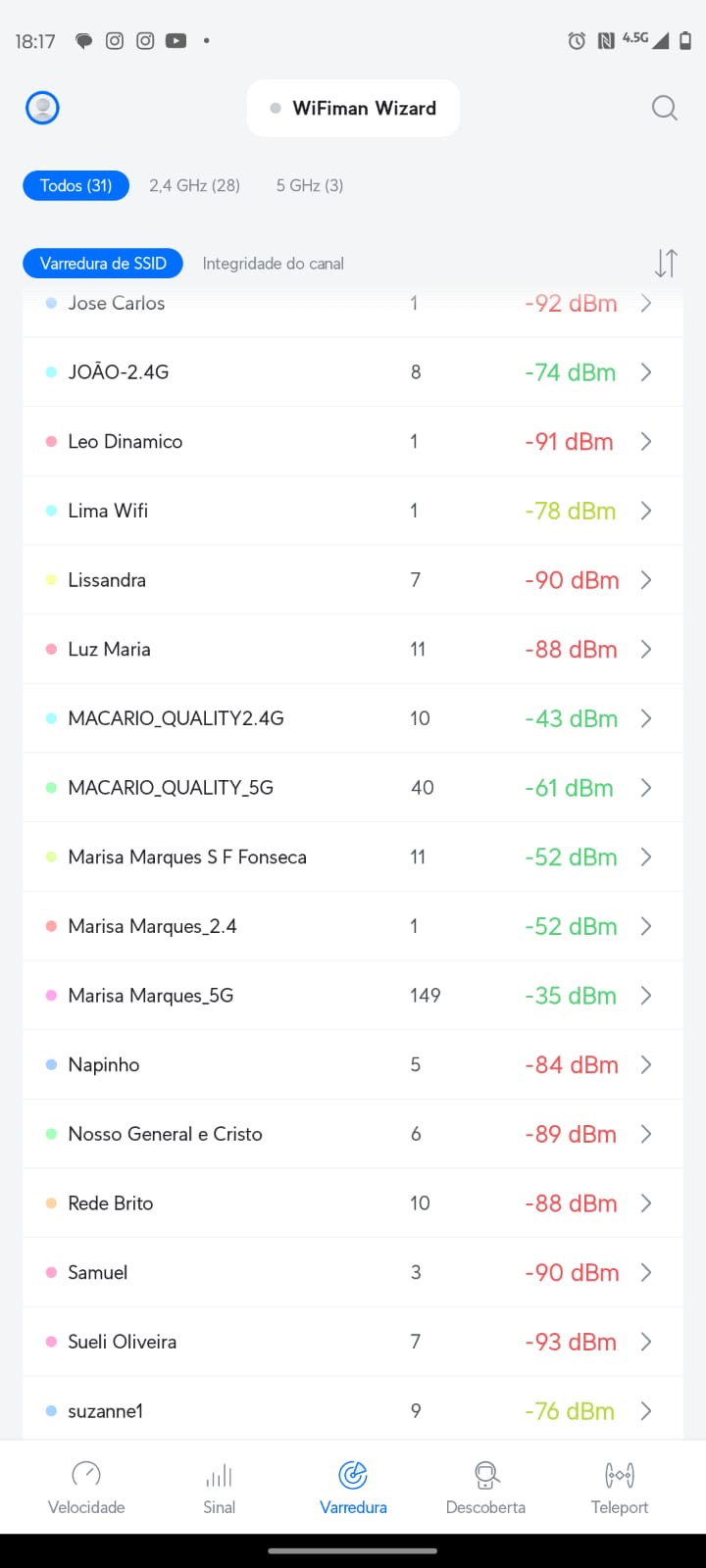Expand the MACARIO_QUALITY2.4G network chevron
This screenshot has width=706, height=1568.
tap(646, 718)
